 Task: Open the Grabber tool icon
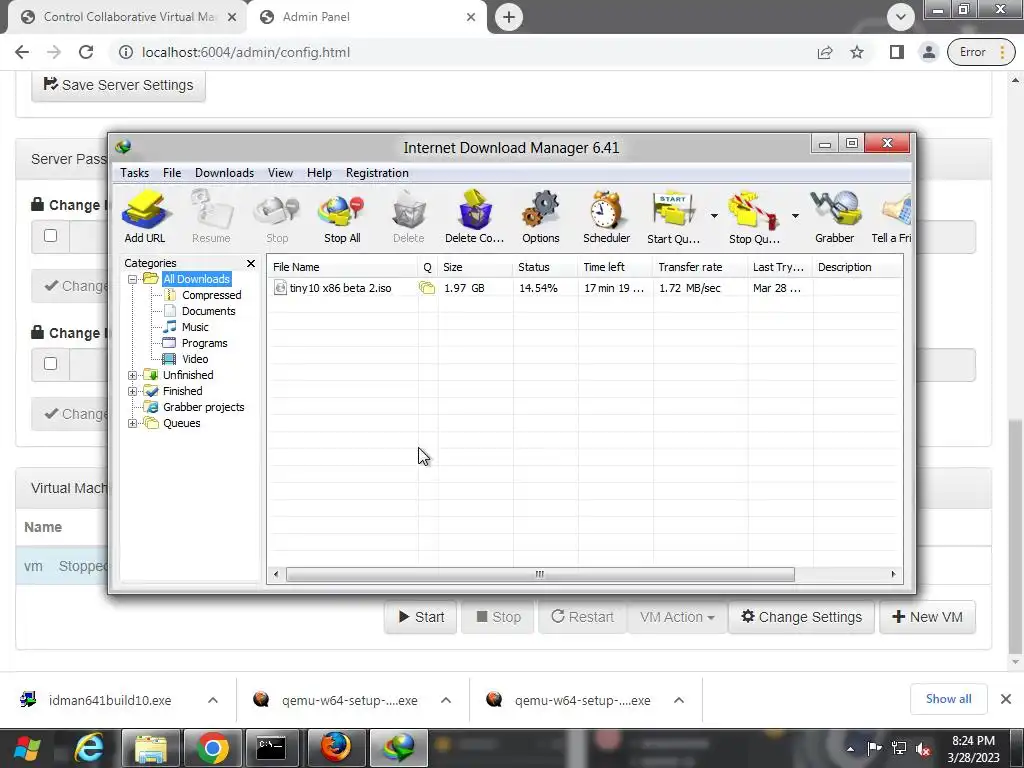(x=835, y=217)
